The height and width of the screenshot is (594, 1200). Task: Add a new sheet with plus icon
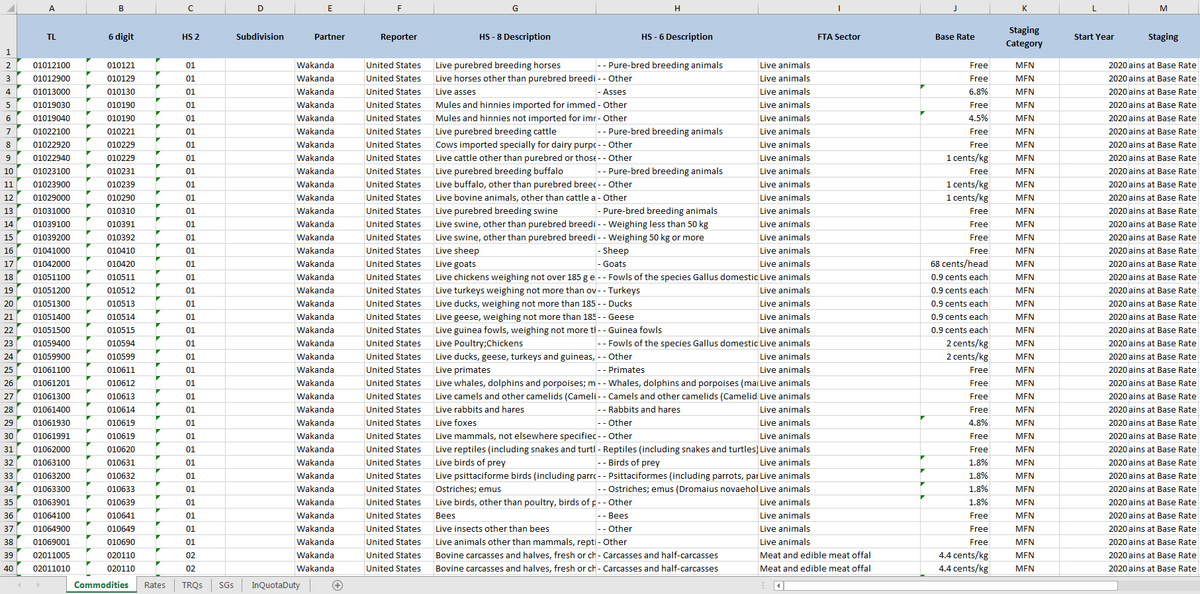coord(337,585)
